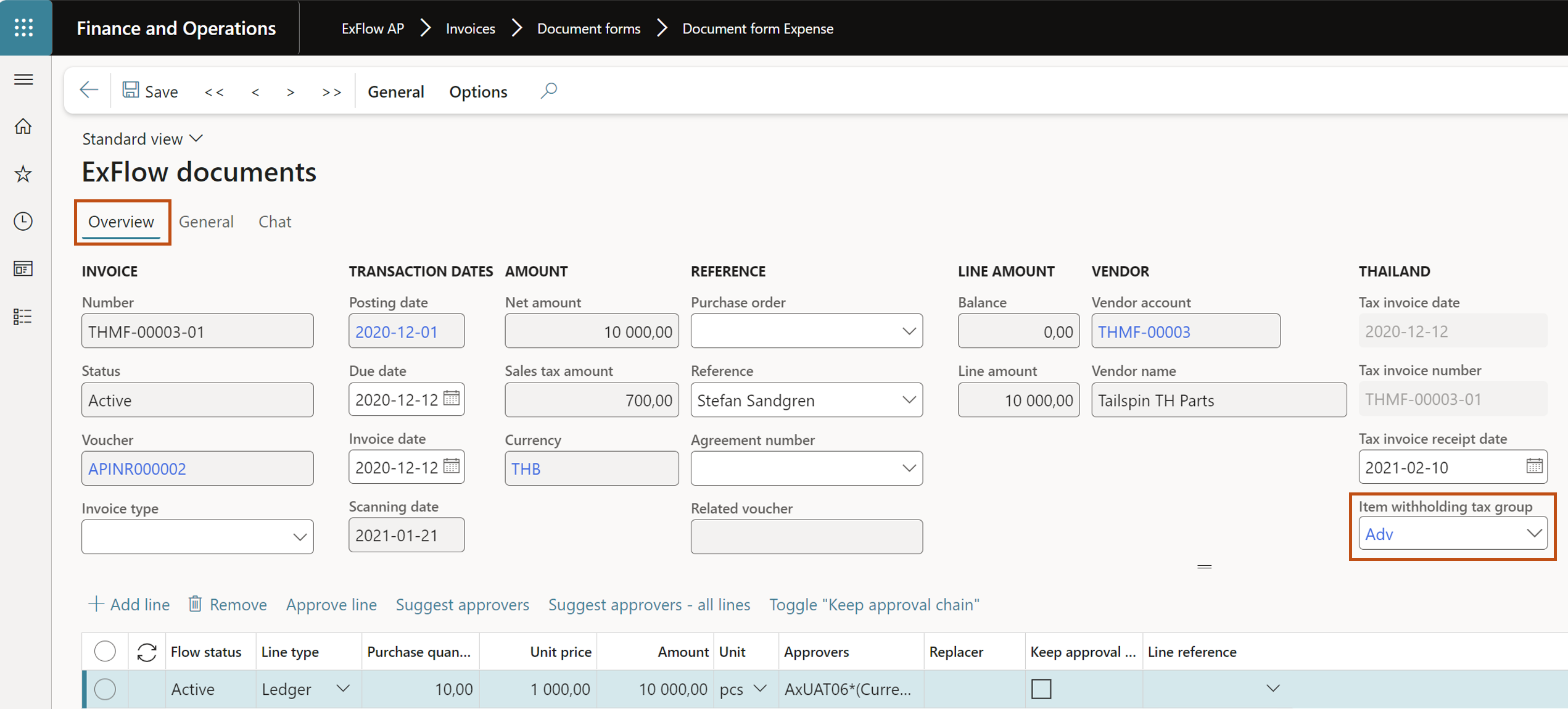Open the THMF-00003 vendor account link

[x=1144, y=332]
